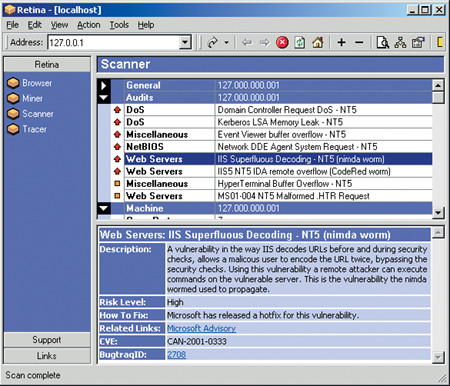
Task: Collapse the Audits section
Action: pos(104,98)
